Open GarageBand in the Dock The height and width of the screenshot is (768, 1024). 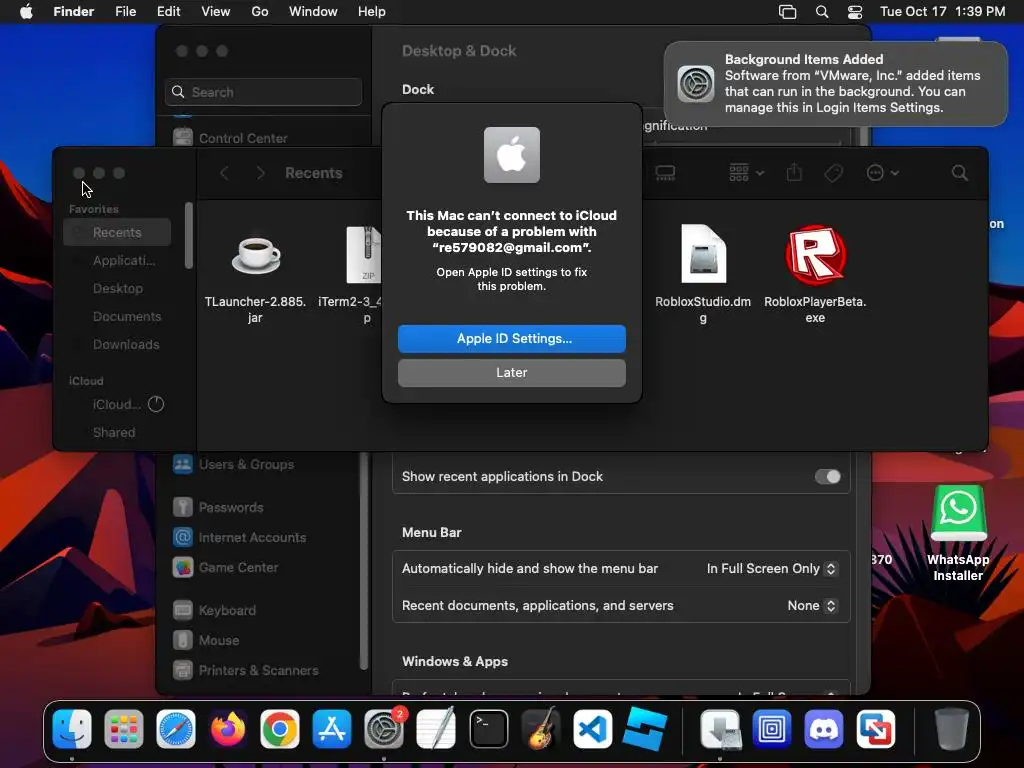541,728
